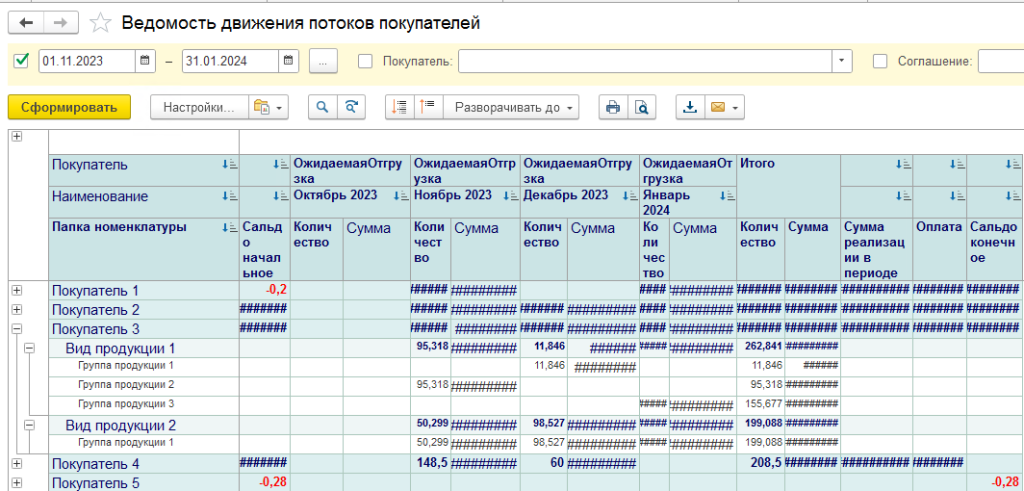Sort by the Наименование header sort icon

point(229,195)
